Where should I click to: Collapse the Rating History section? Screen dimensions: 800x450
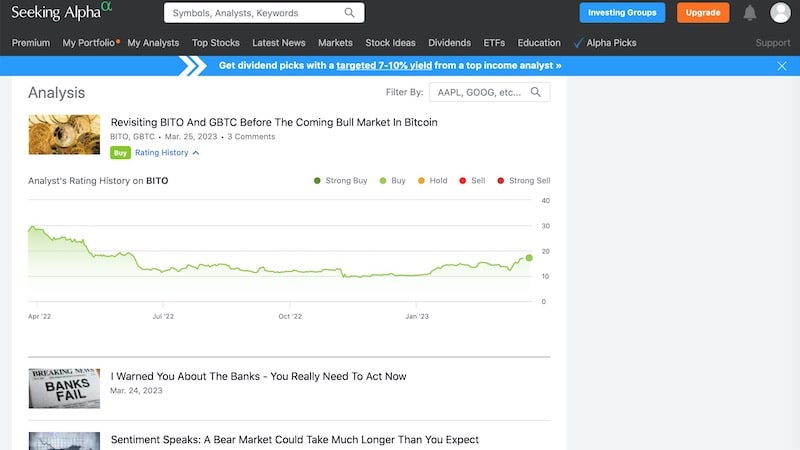click(161, 153)
